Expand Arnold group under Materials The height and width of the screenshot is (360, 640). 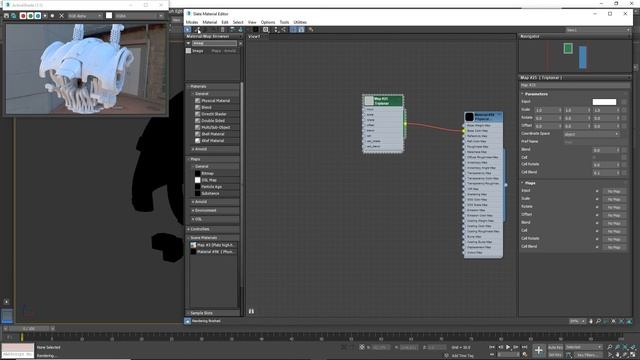[193, 149]
